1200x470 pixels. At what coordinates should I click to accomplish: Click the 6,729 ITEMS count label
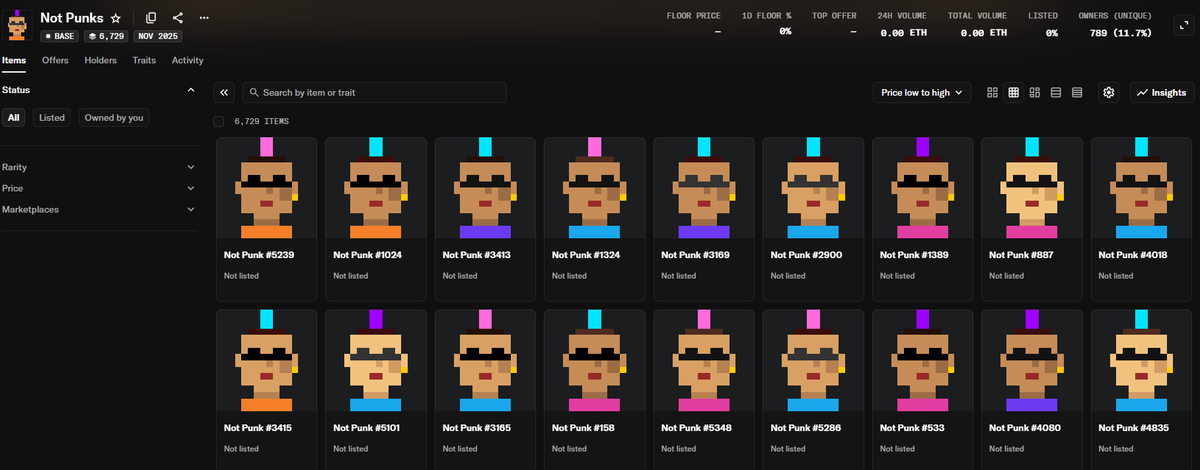click(x=261, y=121)
